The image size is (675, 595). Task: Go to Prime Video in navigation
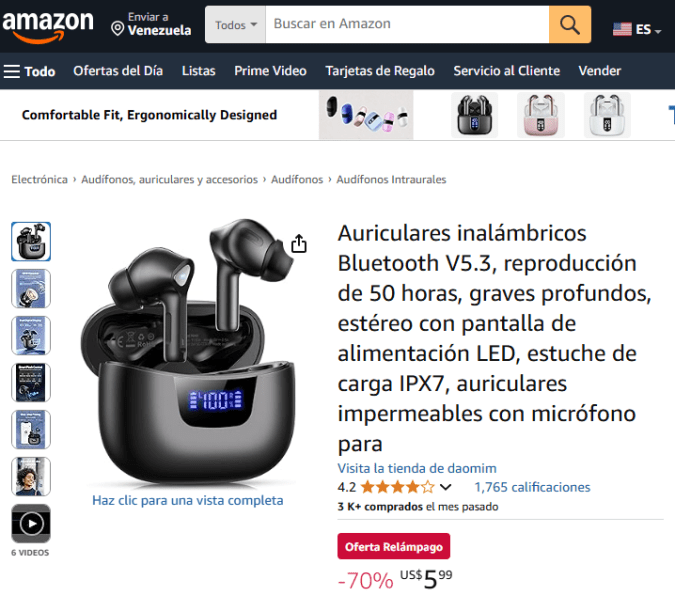click(270, 71)
